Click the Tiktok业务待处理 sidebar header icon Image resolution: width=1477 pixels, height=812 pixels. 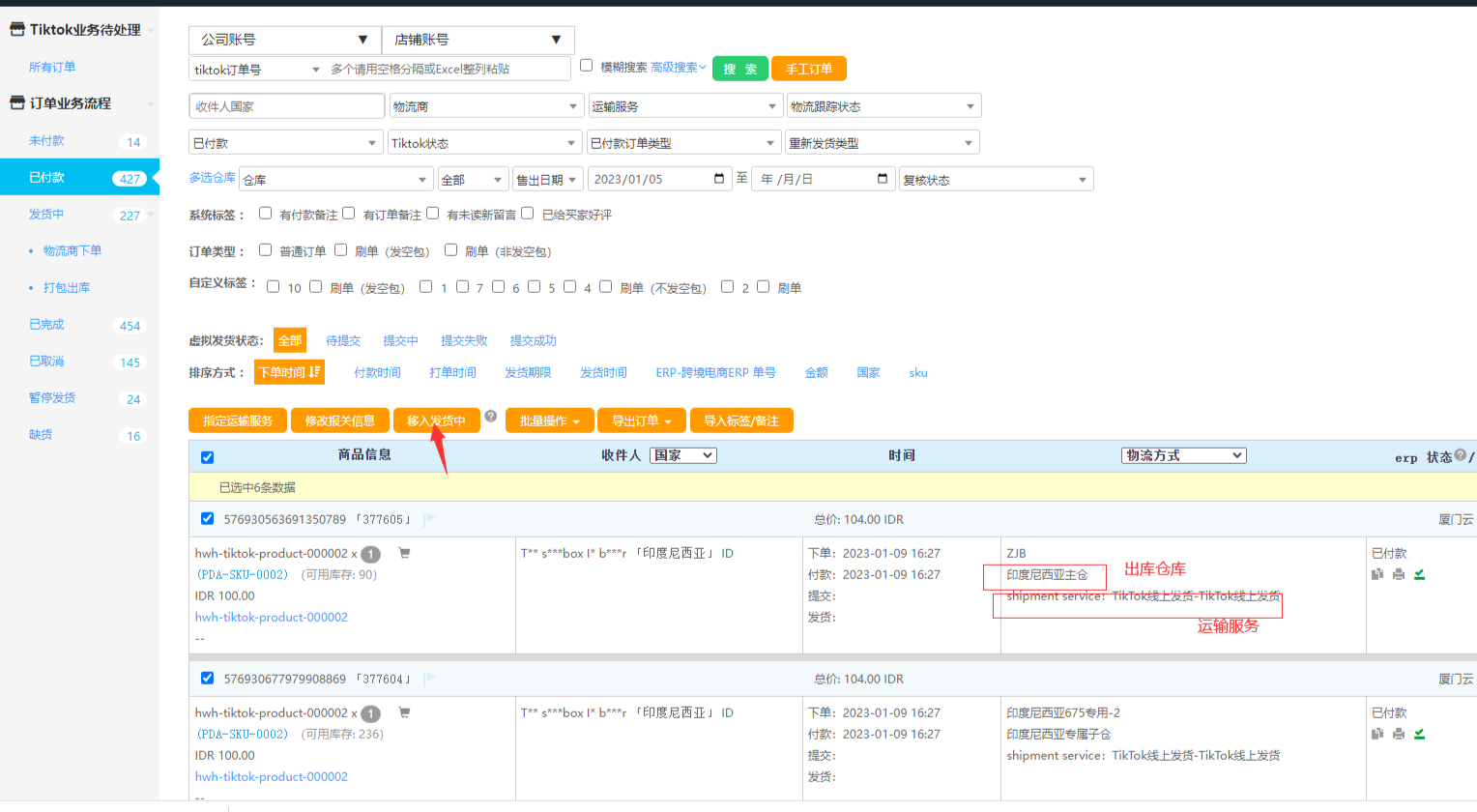(16, 29)
